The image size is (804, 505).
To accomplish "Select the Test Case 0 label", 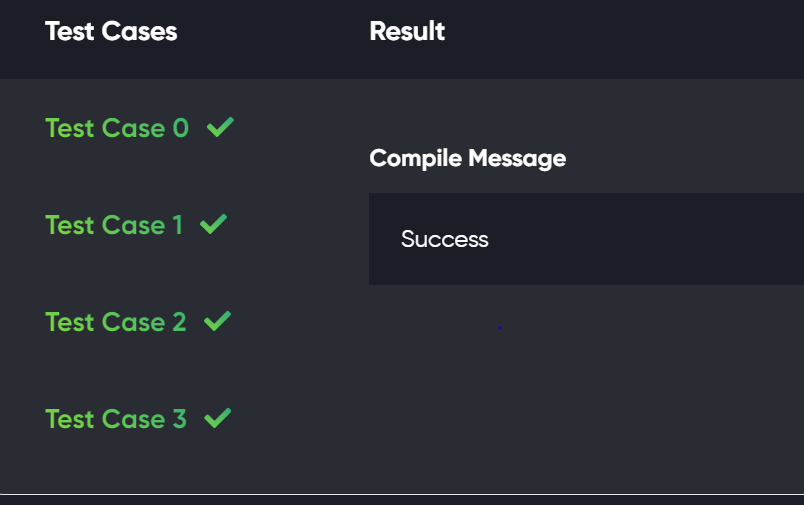I will pyautogui.click(x=116, y=128).
